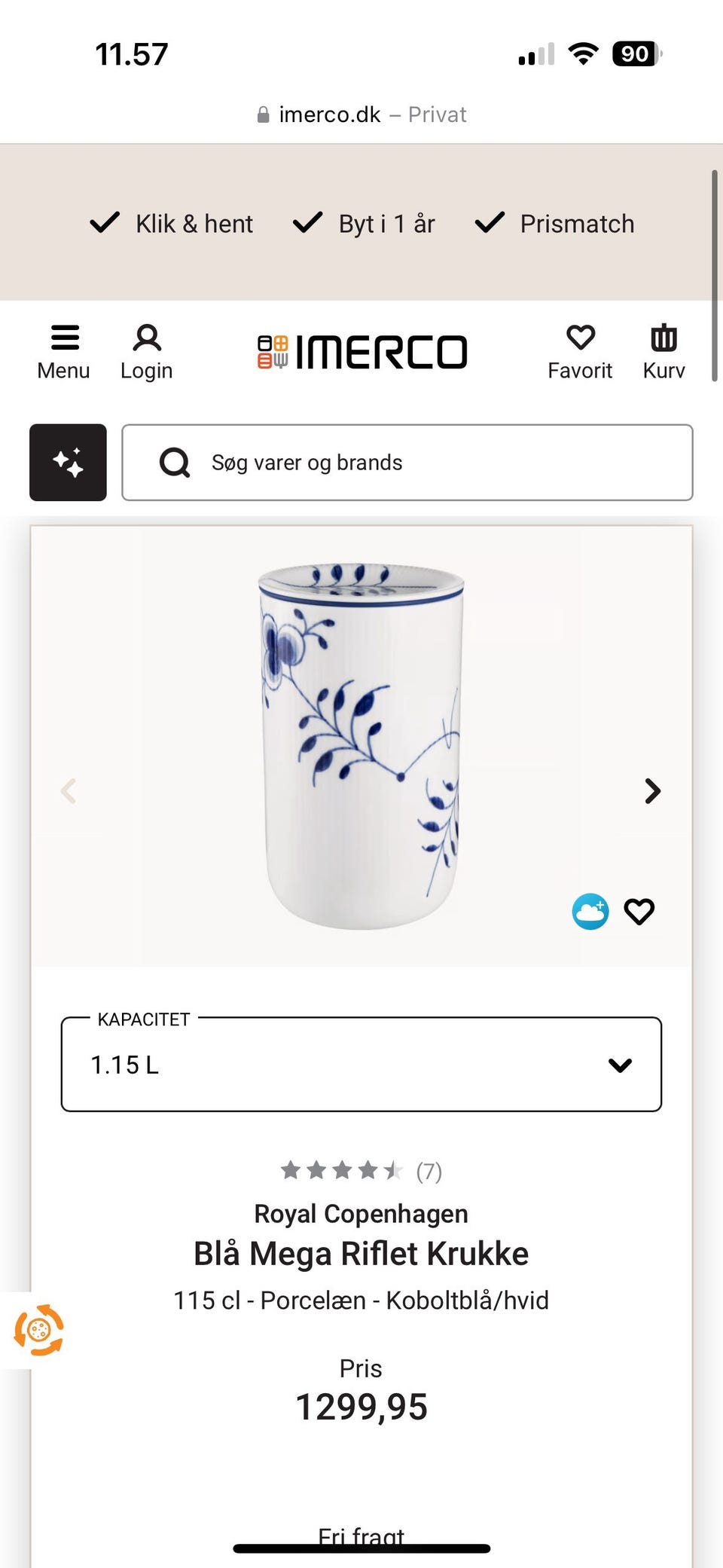Tap the AI sparkle search button
The image size is (723, 1568).
[68, 463]
